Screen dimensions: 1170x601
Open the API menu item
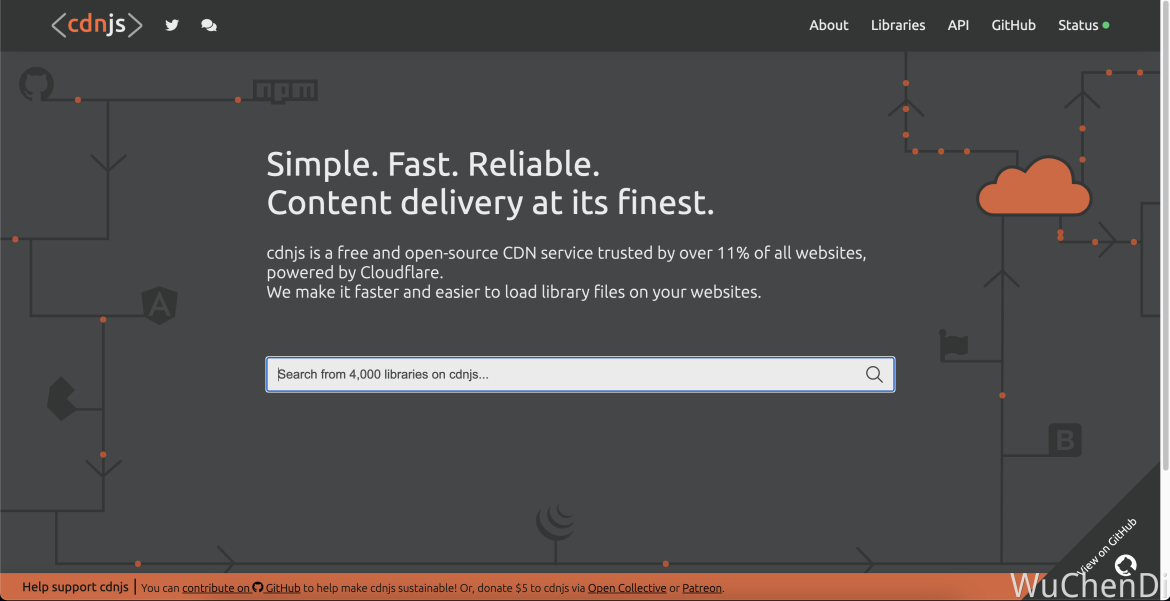958,25
